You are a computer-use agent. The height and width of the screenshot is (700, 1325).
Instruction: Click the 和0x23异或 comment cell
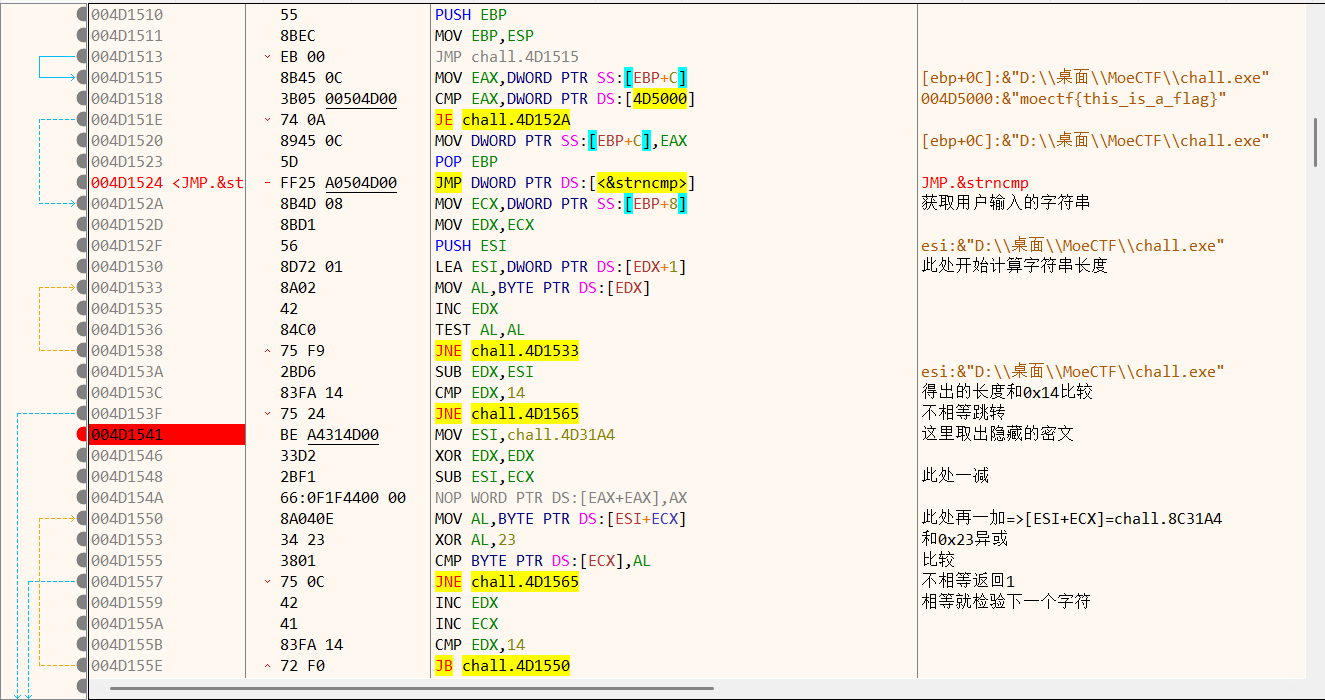click(x=964, y=540)
